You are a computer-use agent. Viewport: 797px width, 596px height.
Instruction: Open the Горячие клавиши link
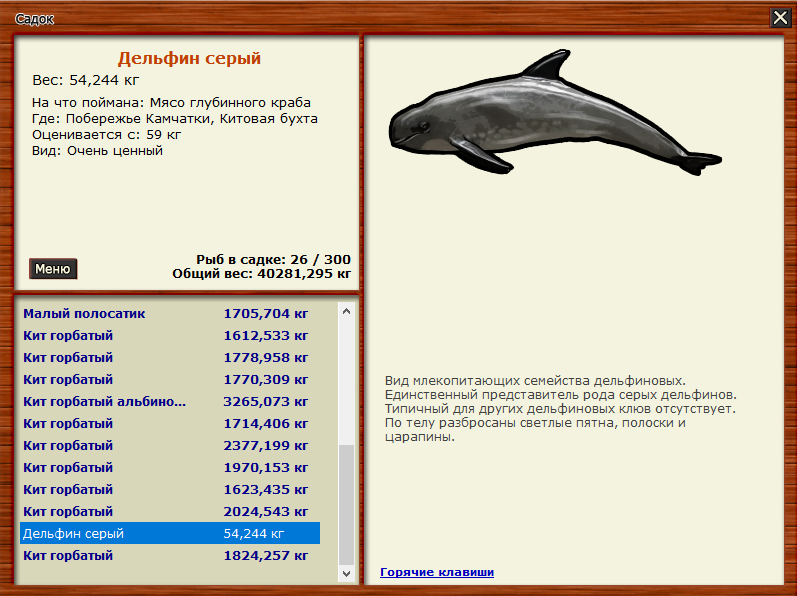click(437, 572)
